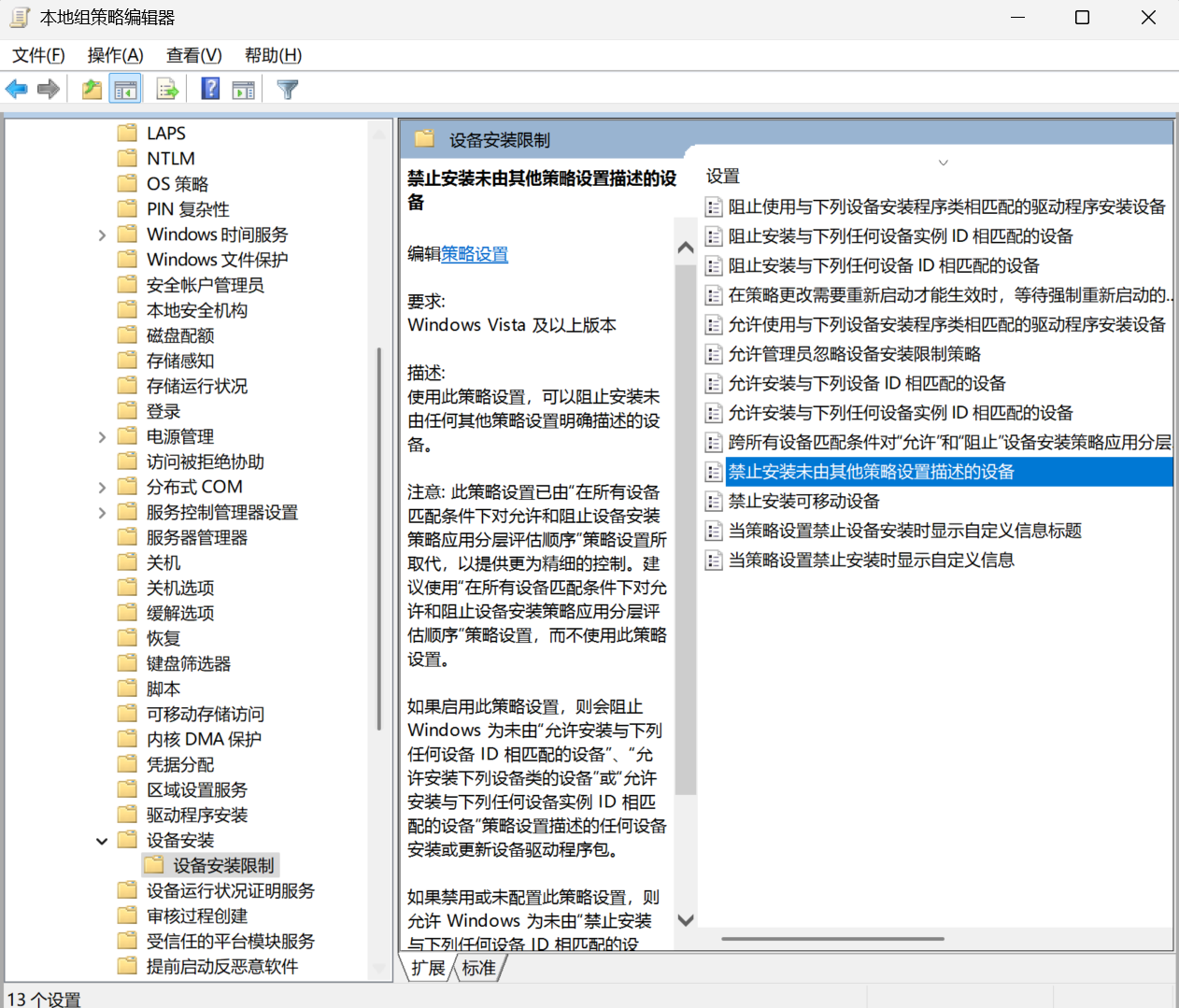Click description pane scroll down arrow

[x=686, y=920]
